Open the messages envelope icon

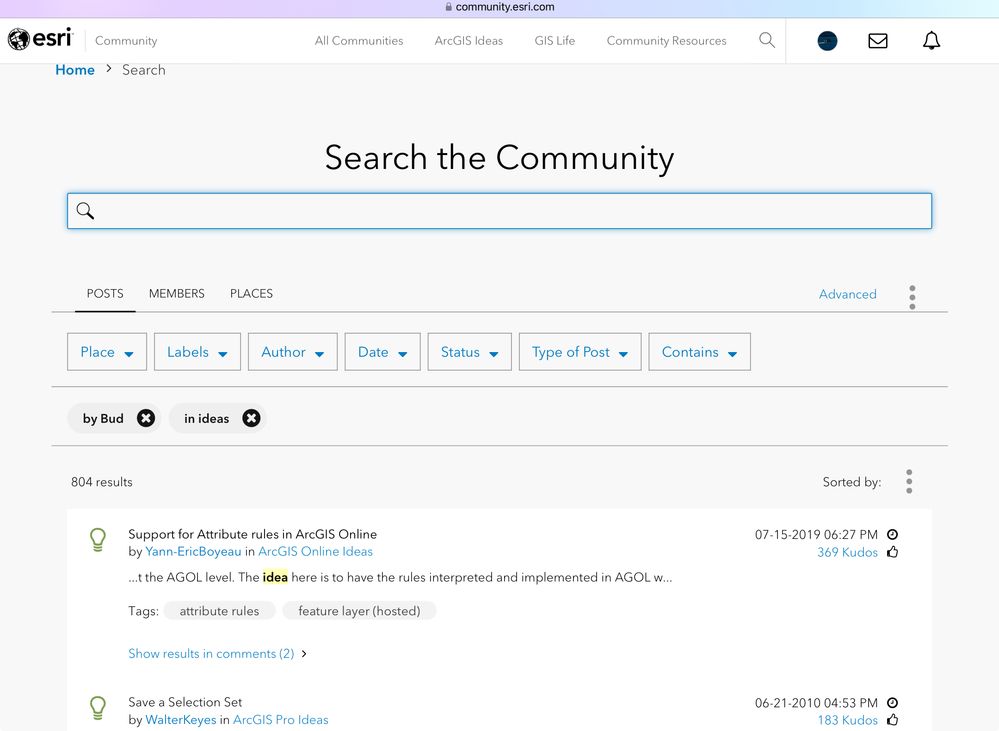pos(878,41)
